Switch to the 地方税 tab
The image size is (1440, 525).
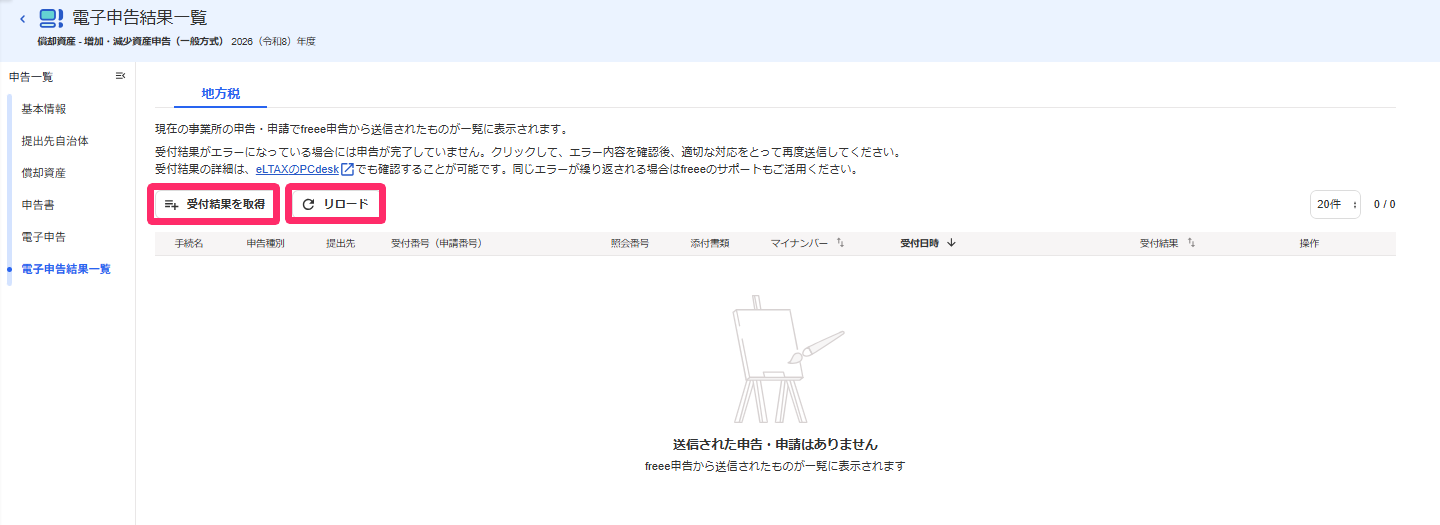tap(221, 93)
